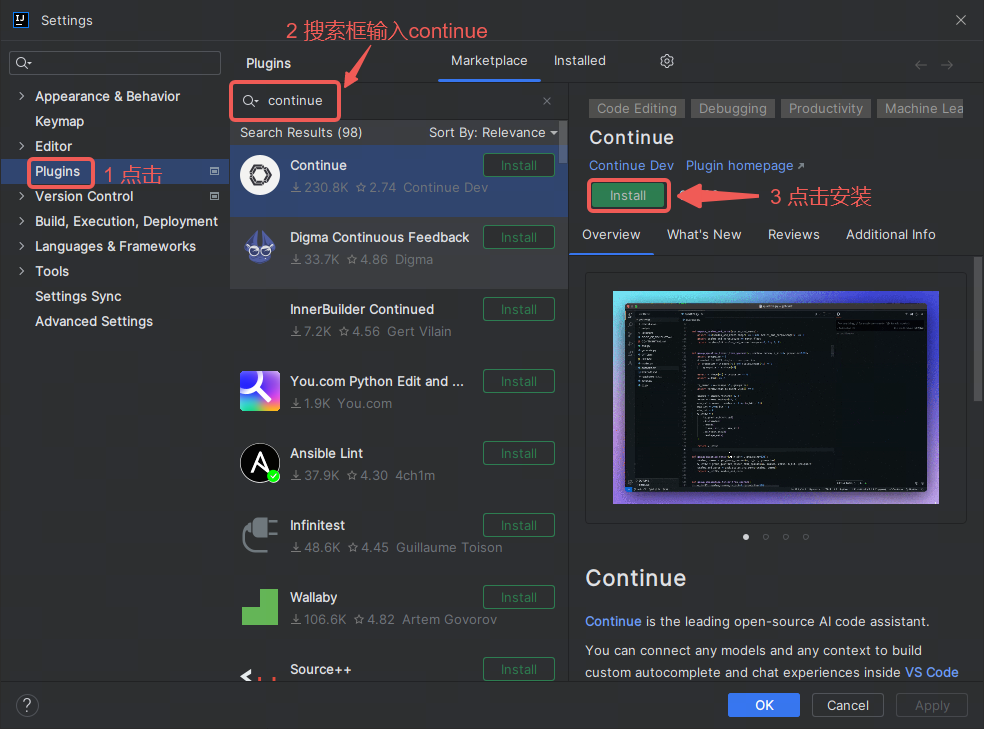Install the Ansible Lint plugin
This screenshot has width=984, height=729.
[518, 454]
